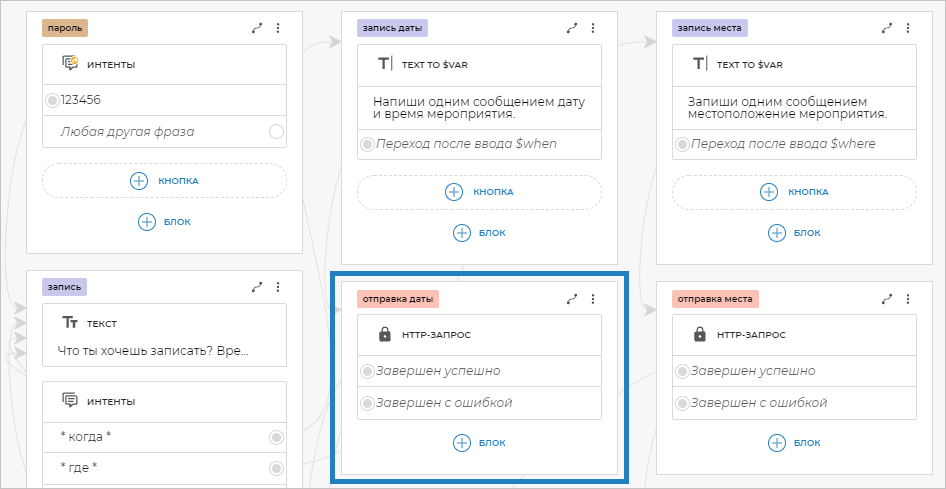Click the интенты icon in пароль block
Screen dimensions: 946x489
(x=70, y=64)
